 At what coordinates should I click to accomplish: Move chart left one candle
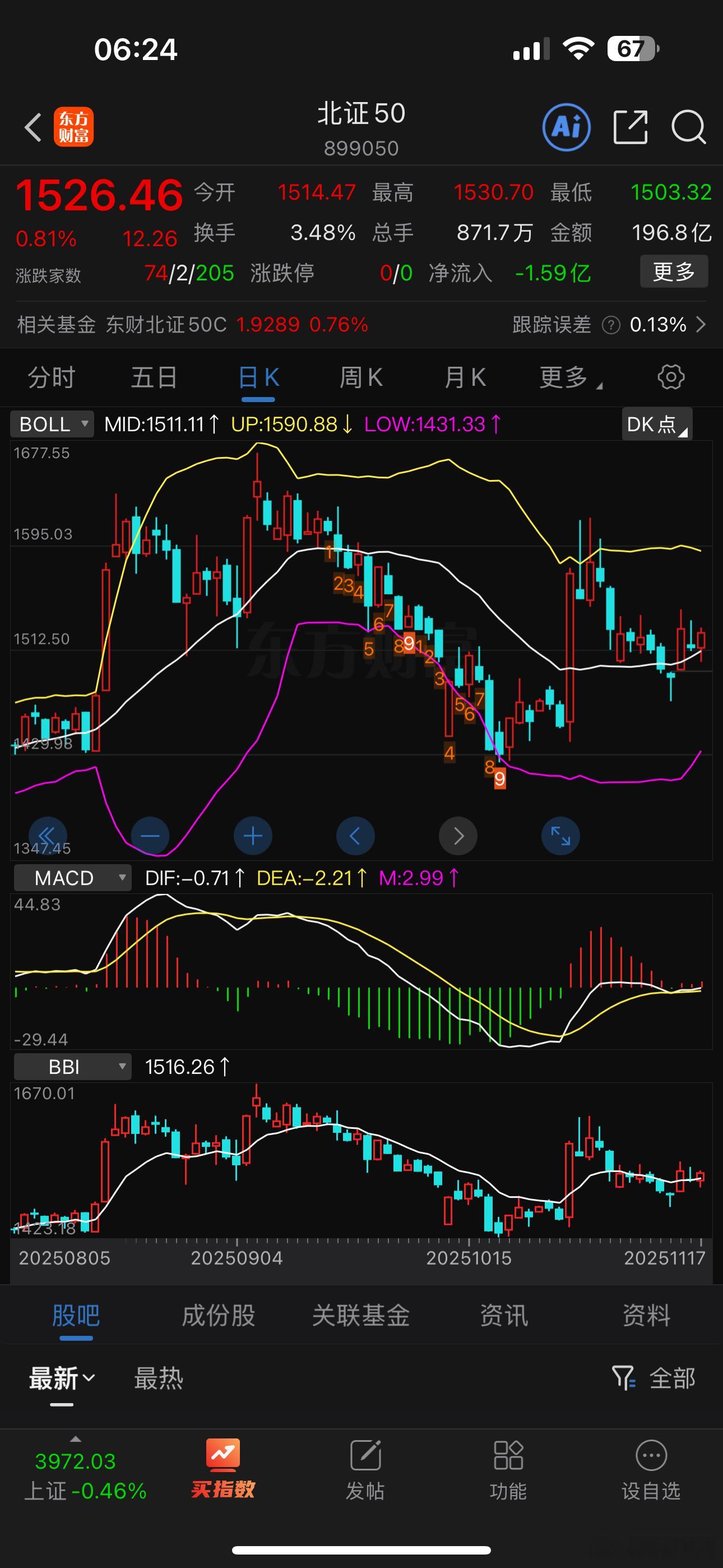355,836
